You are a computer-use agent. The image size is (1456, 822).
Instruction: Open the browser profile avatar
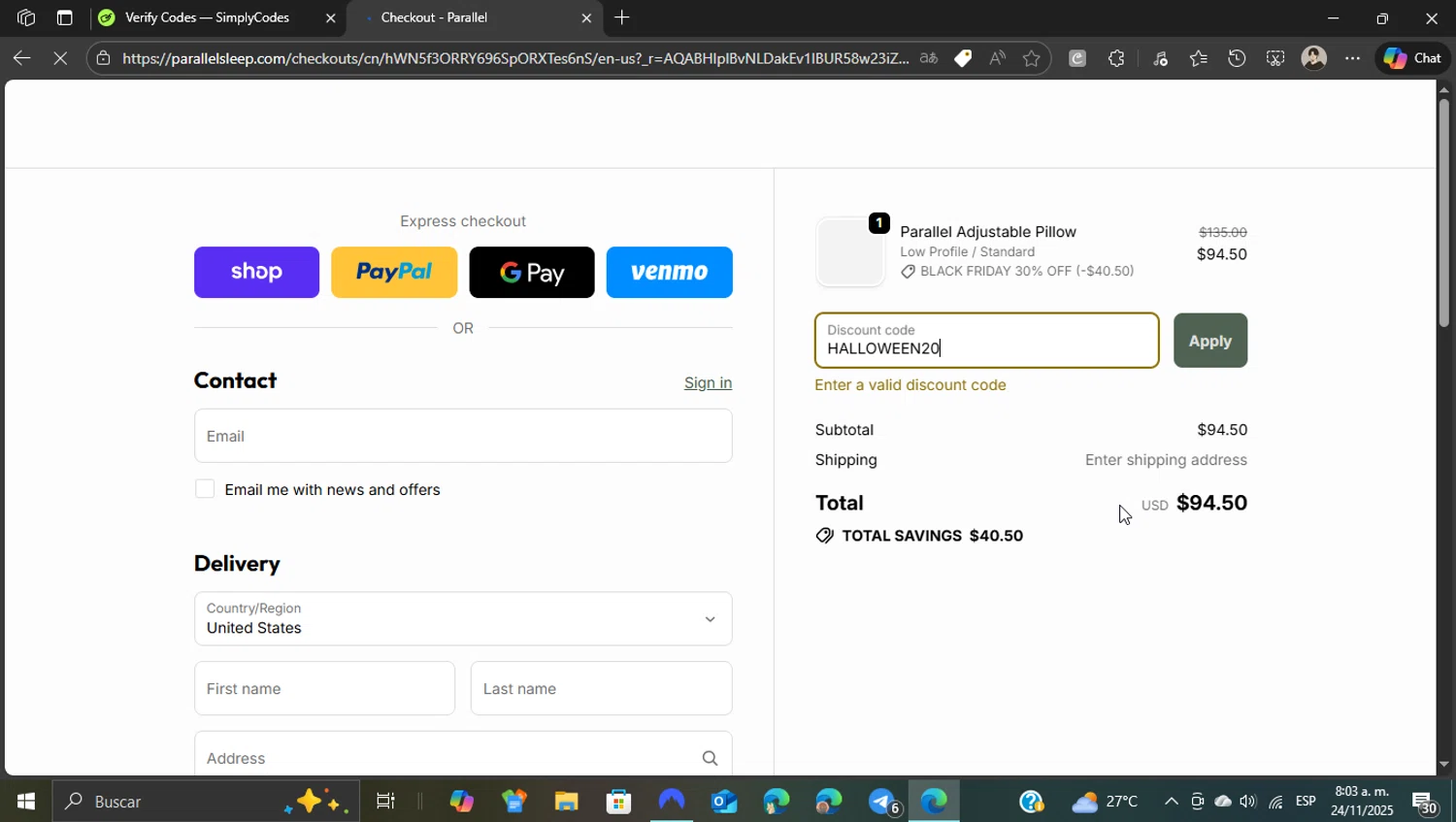[1314, 58]
